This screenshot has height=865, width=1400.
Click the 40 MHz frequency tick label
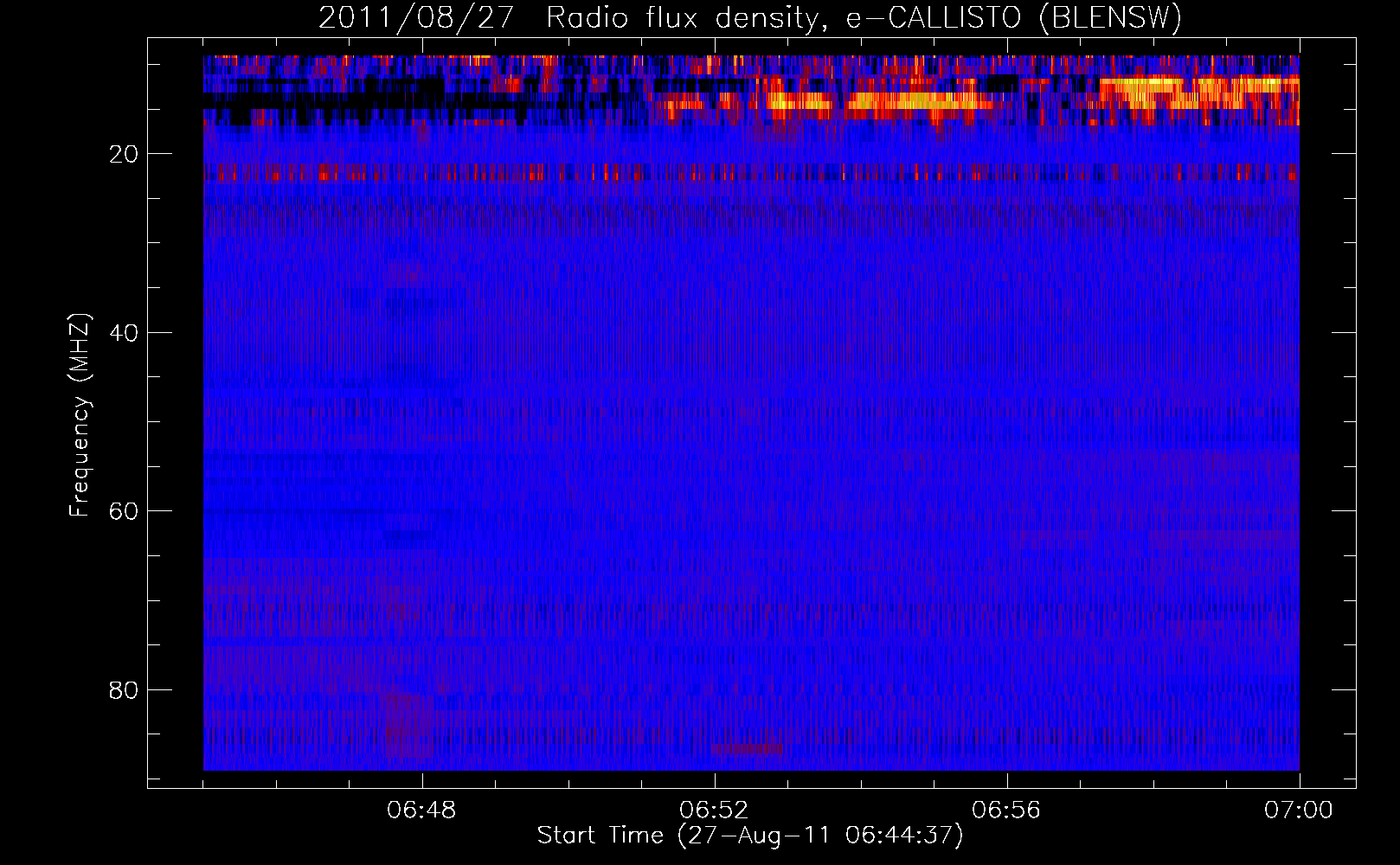coord(124,333)
